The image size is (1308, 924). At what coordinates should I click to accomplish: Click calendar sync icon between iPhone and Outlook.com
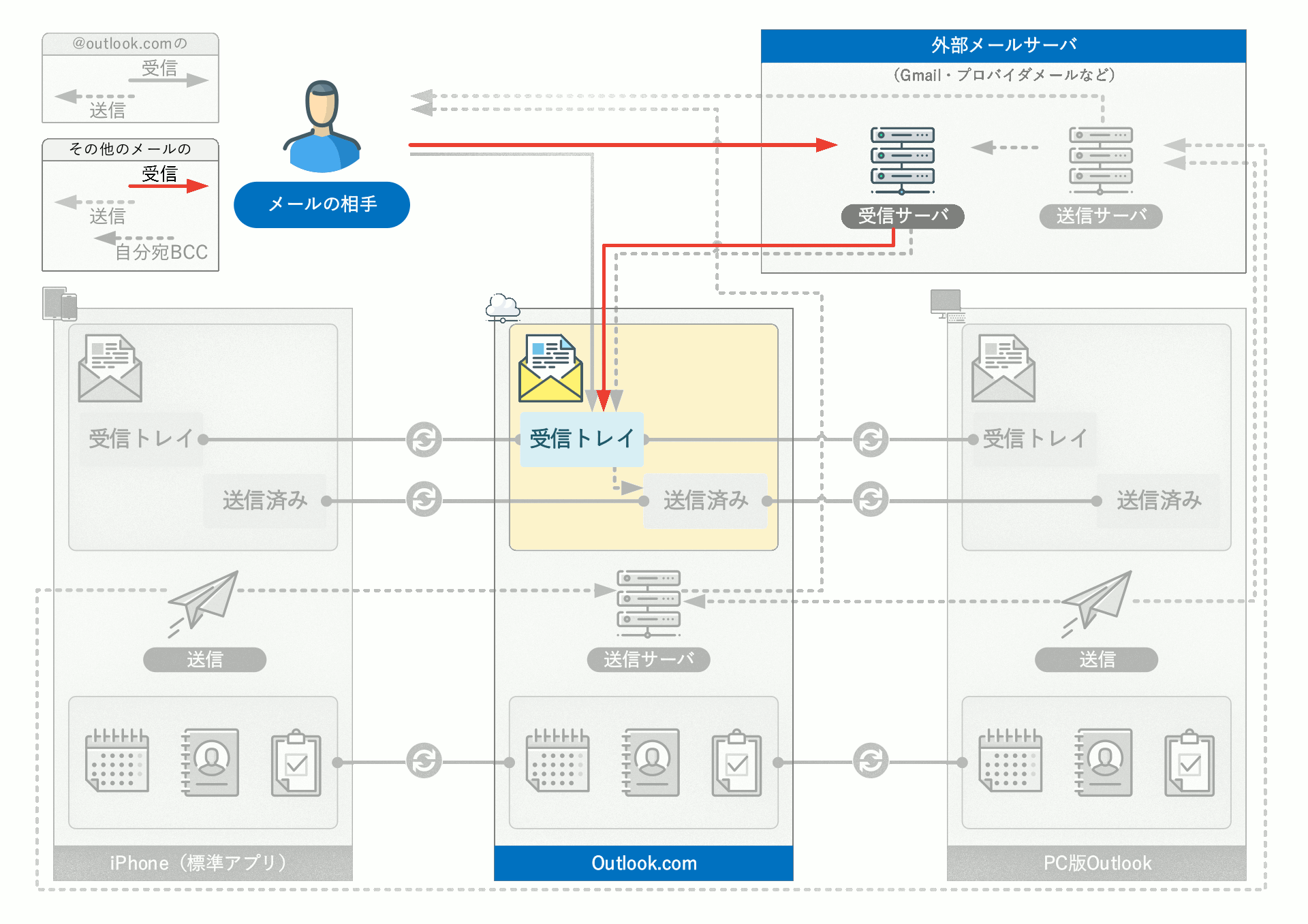click(x=424, y=761)
